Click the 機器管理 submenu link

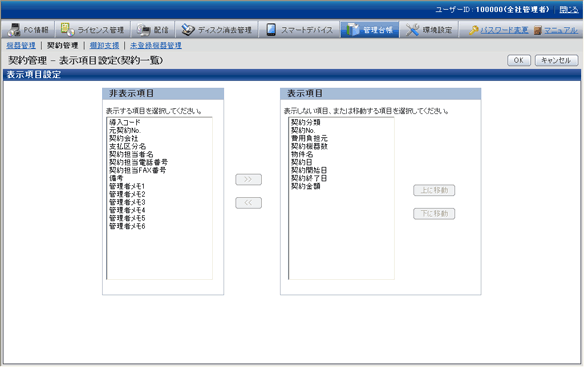pyautogui.click(x=21, y=45)
